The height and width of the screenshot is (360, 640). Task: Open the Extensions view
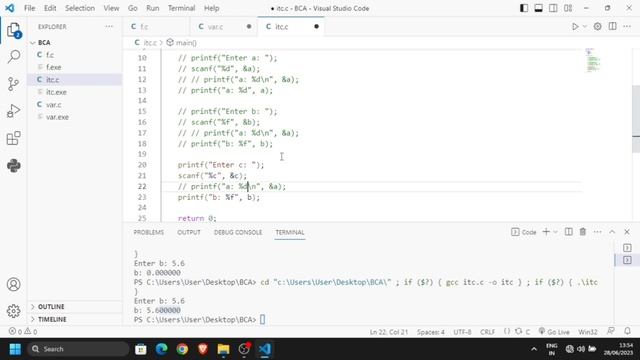tap(13, 138)
